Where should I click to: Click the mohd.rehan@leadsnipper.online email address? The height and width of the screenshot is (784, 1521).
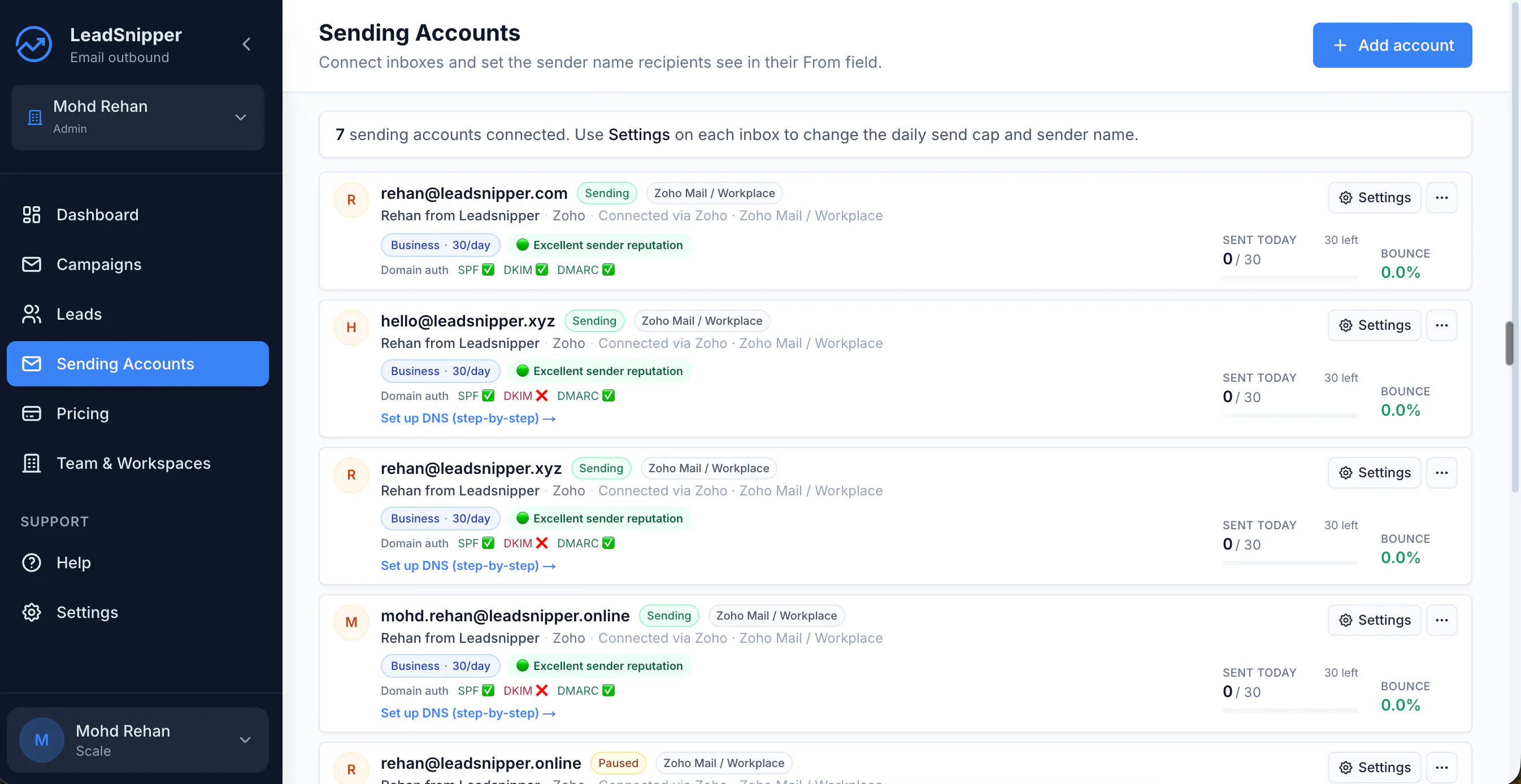pos(505,616)
